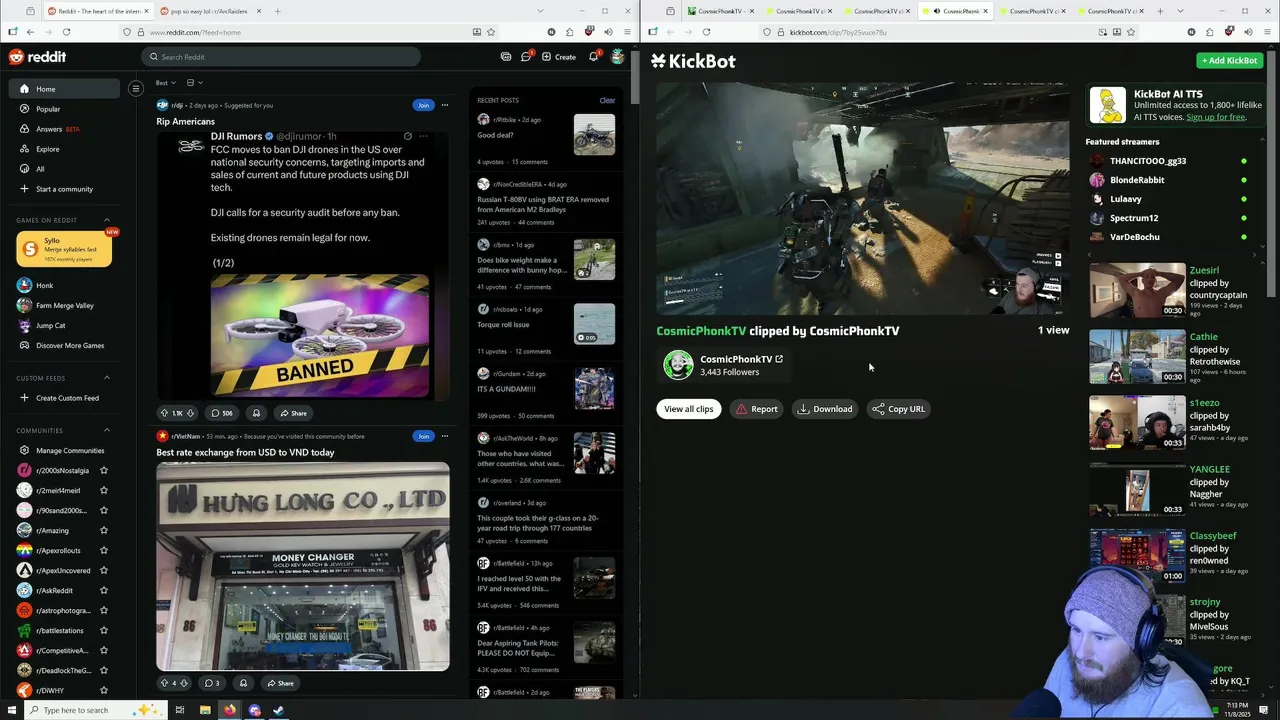Viewport: 1280px width, 720px height.
Task: Favorite r/AskReddit with star
Action: point(104,590)
